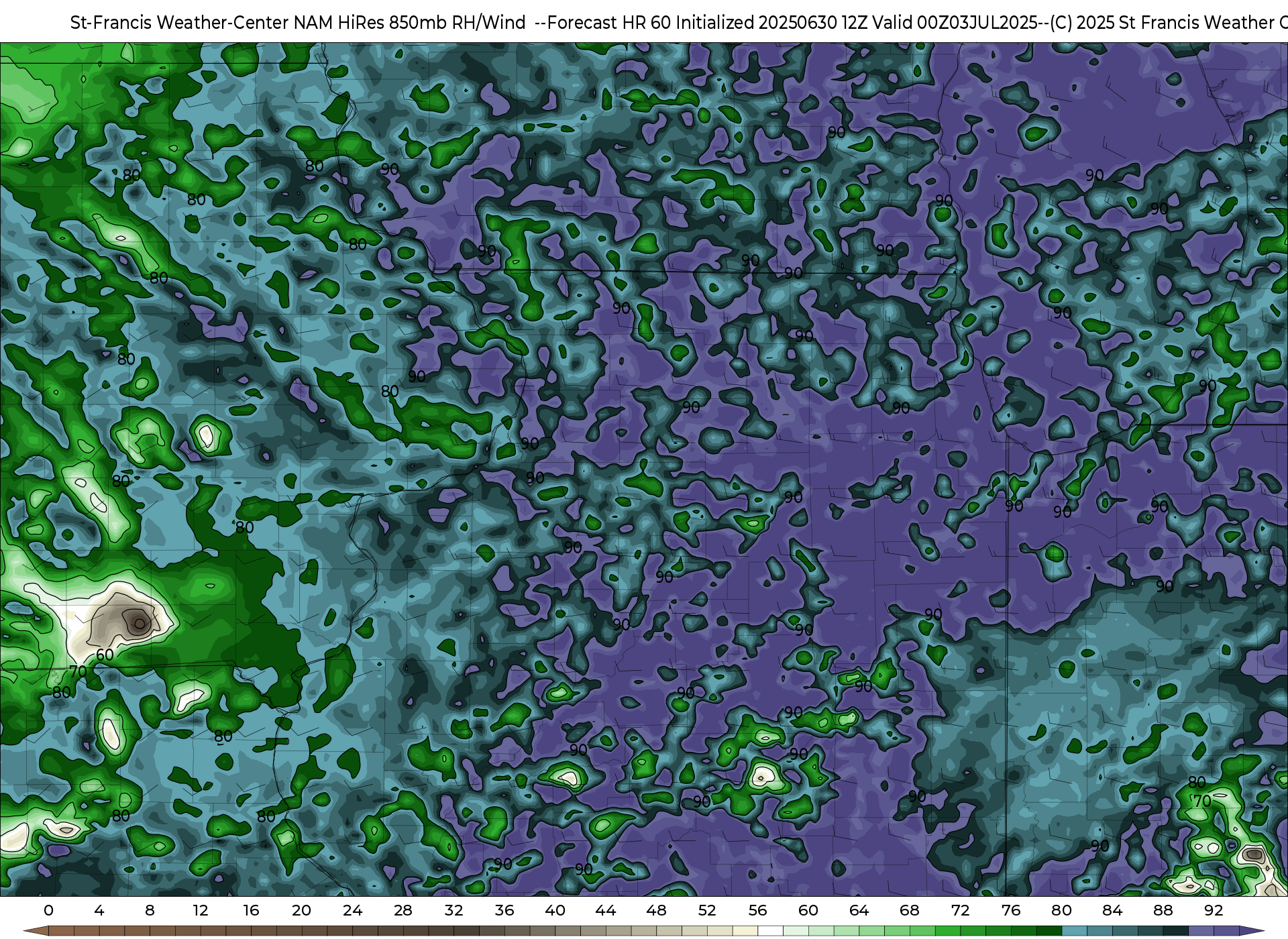Viewport: 1288px width, 939px height.
Task: Click the color scale tick label "84"
Action: [1112, 910]
